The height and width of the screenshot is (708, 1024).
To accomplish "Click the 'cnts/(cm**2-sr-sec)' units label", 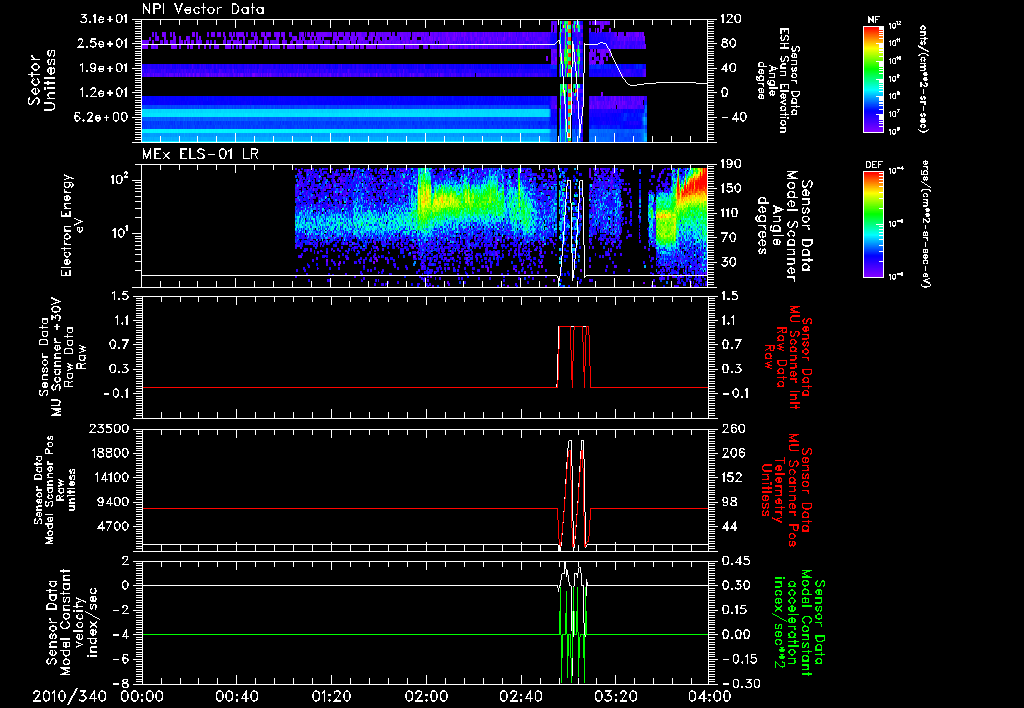I will (923, 78).
